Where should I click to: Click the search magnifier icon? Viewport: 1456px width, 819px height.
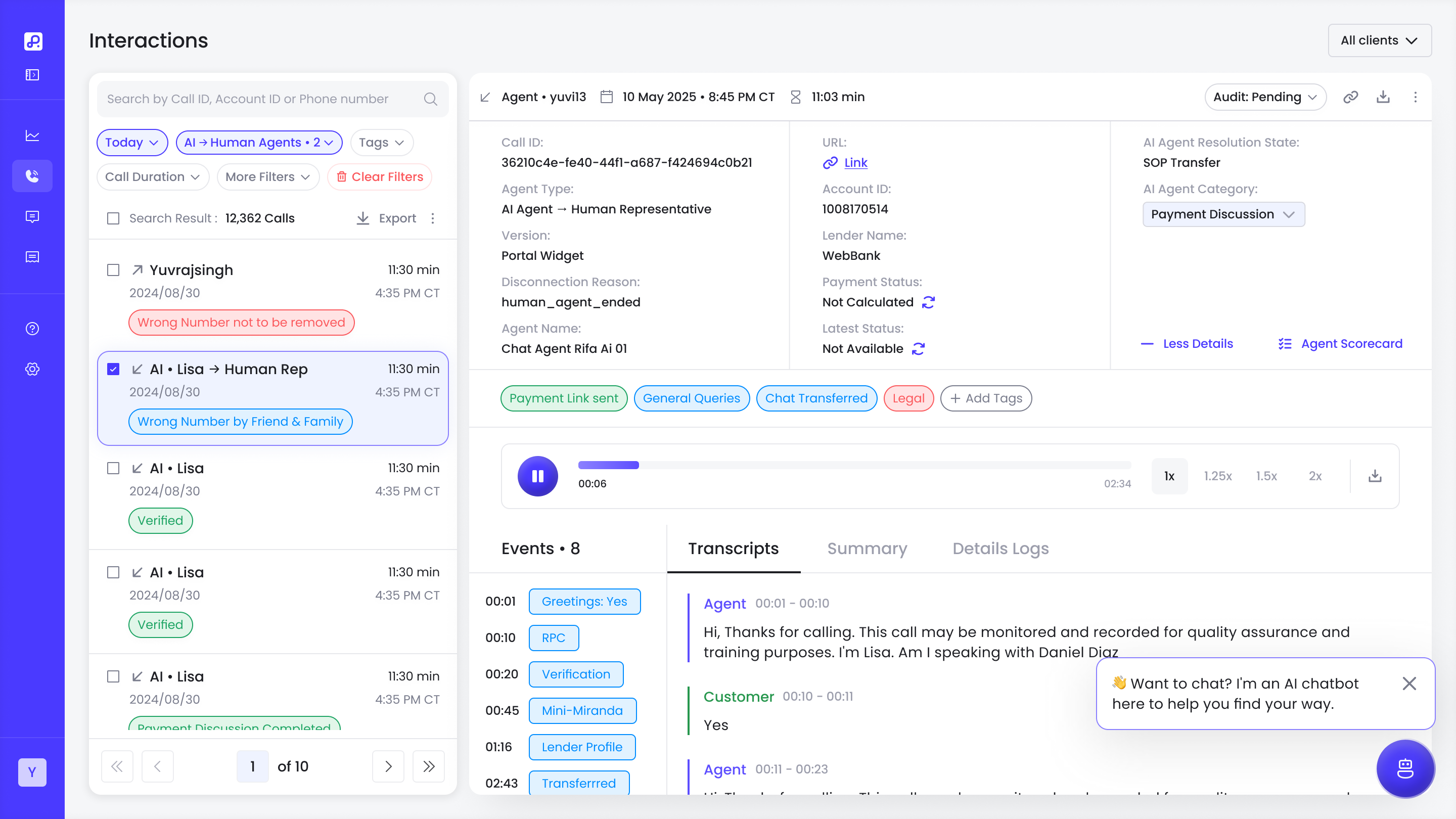(x=430, y=99)
